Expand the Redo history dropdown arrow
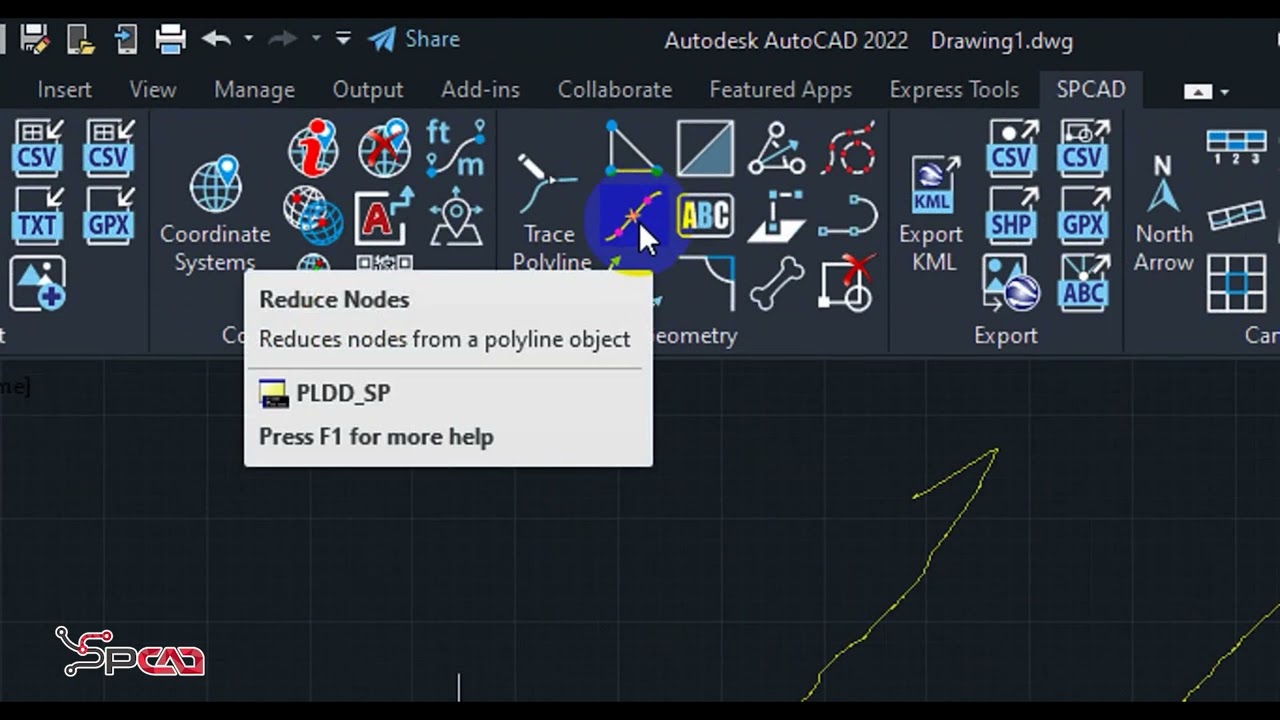 [315, 39]
